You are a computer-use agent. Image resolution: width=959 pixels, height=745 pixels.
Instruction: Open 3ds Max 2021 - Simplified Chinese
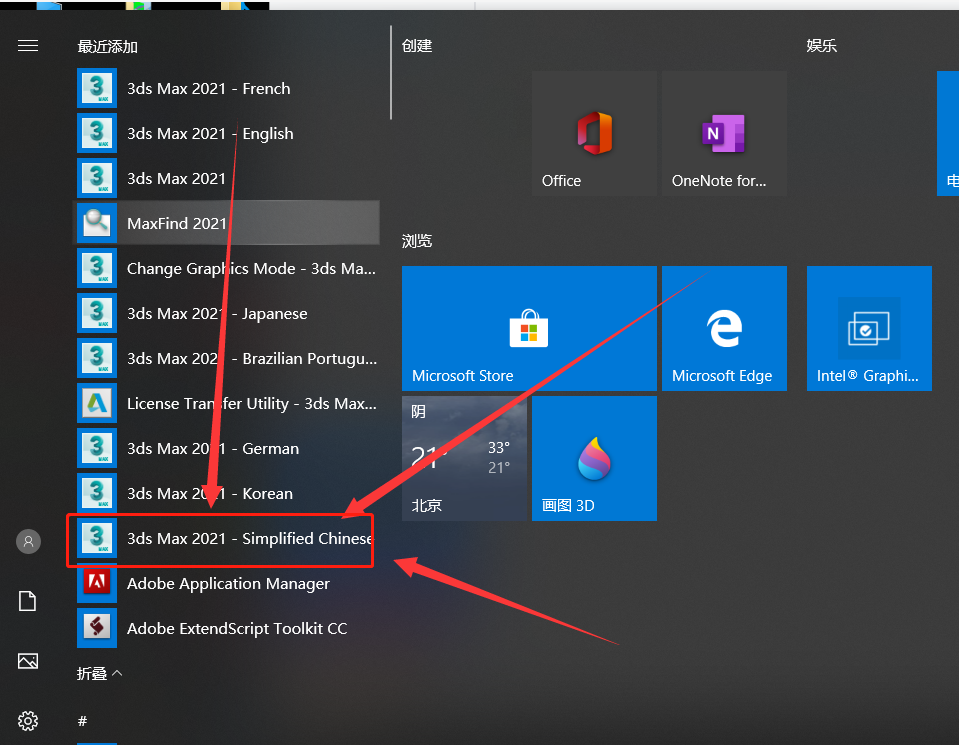[226, 538]
